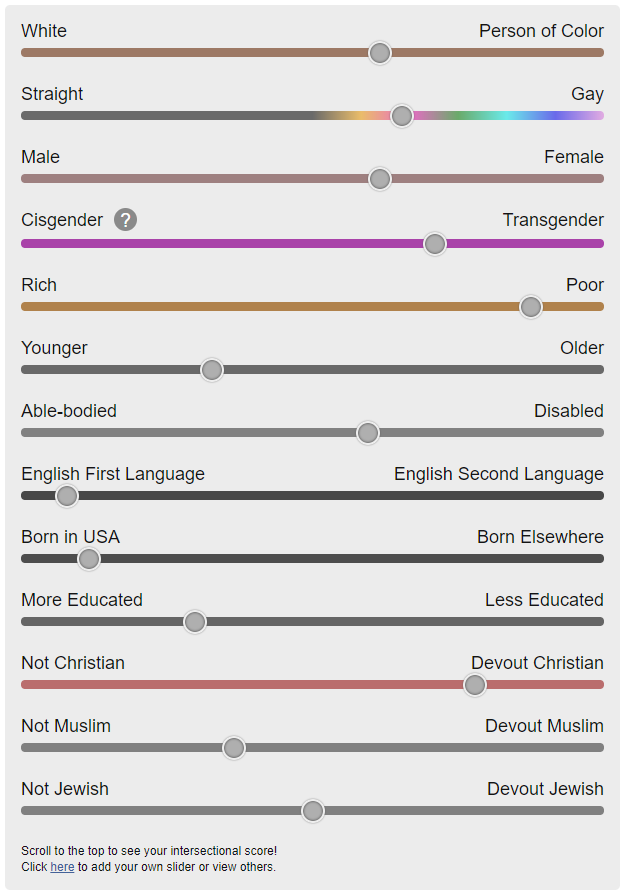Click the far left end of the Rich slider track
This screenshot has height=894, width=626.
pos(26,307)
